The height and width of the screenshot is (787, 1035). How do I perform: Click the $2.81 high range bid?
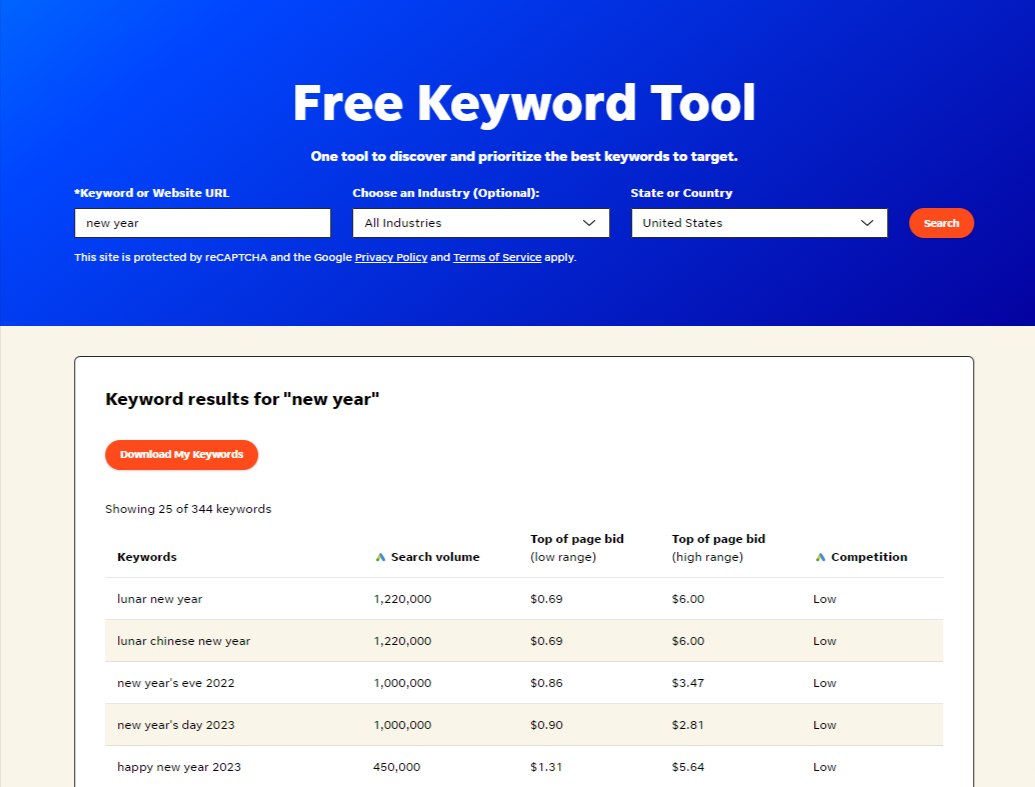click(x=688, y=725)
